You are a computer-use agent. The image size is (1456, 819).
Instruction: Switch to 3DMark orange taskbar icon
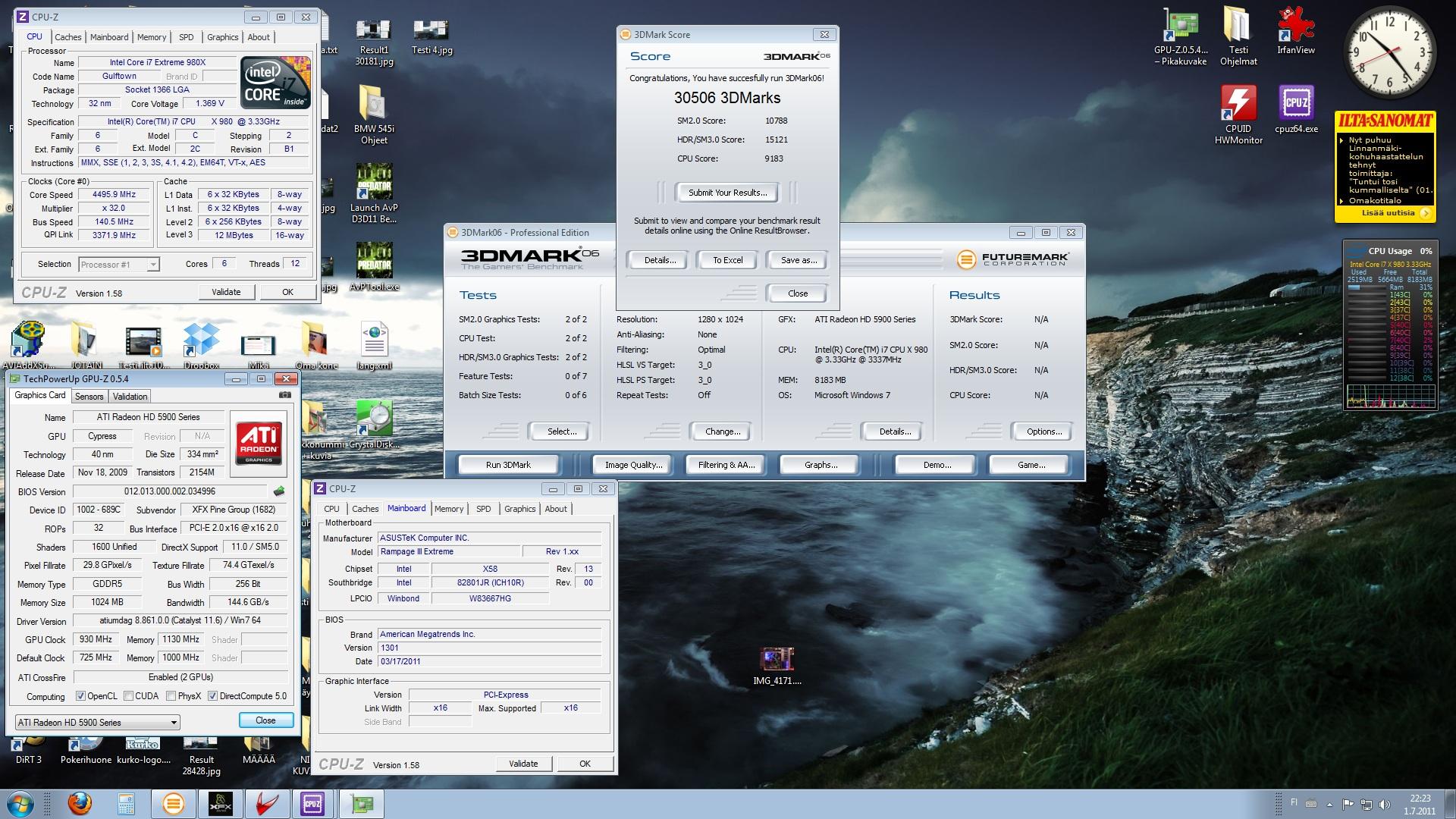174,804
